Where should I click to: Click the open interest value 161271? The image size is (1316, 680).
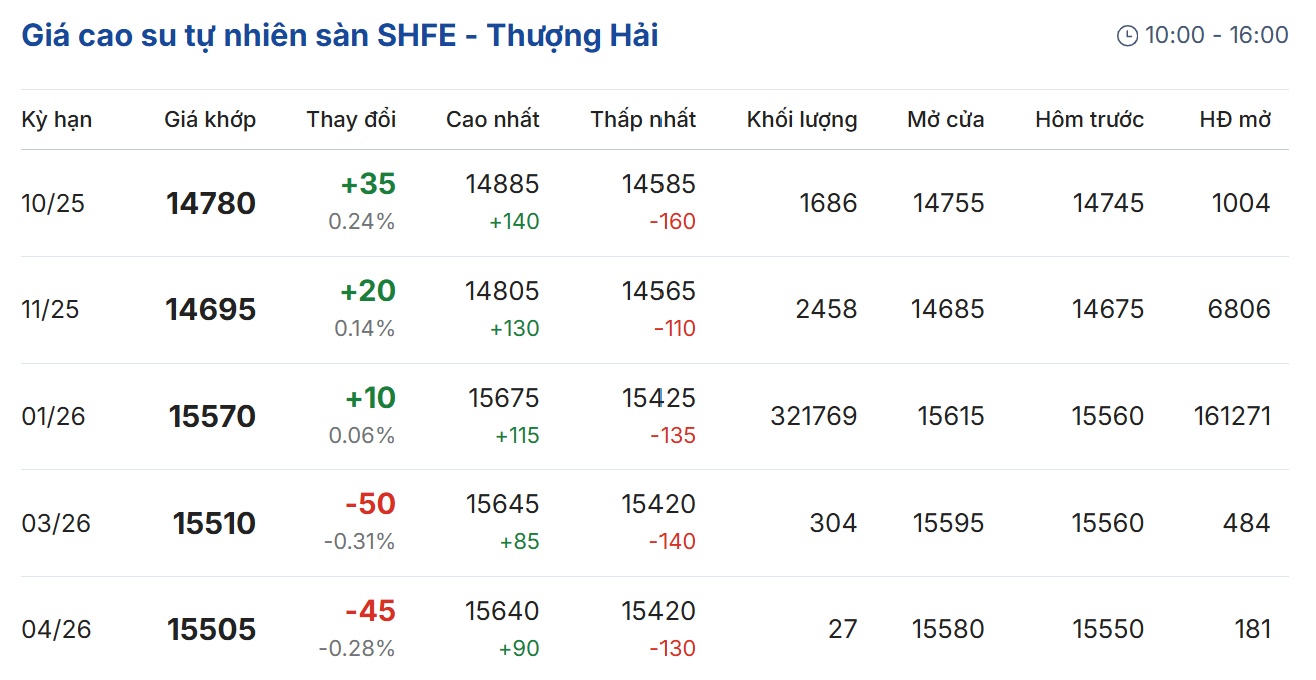(1232, 417)
